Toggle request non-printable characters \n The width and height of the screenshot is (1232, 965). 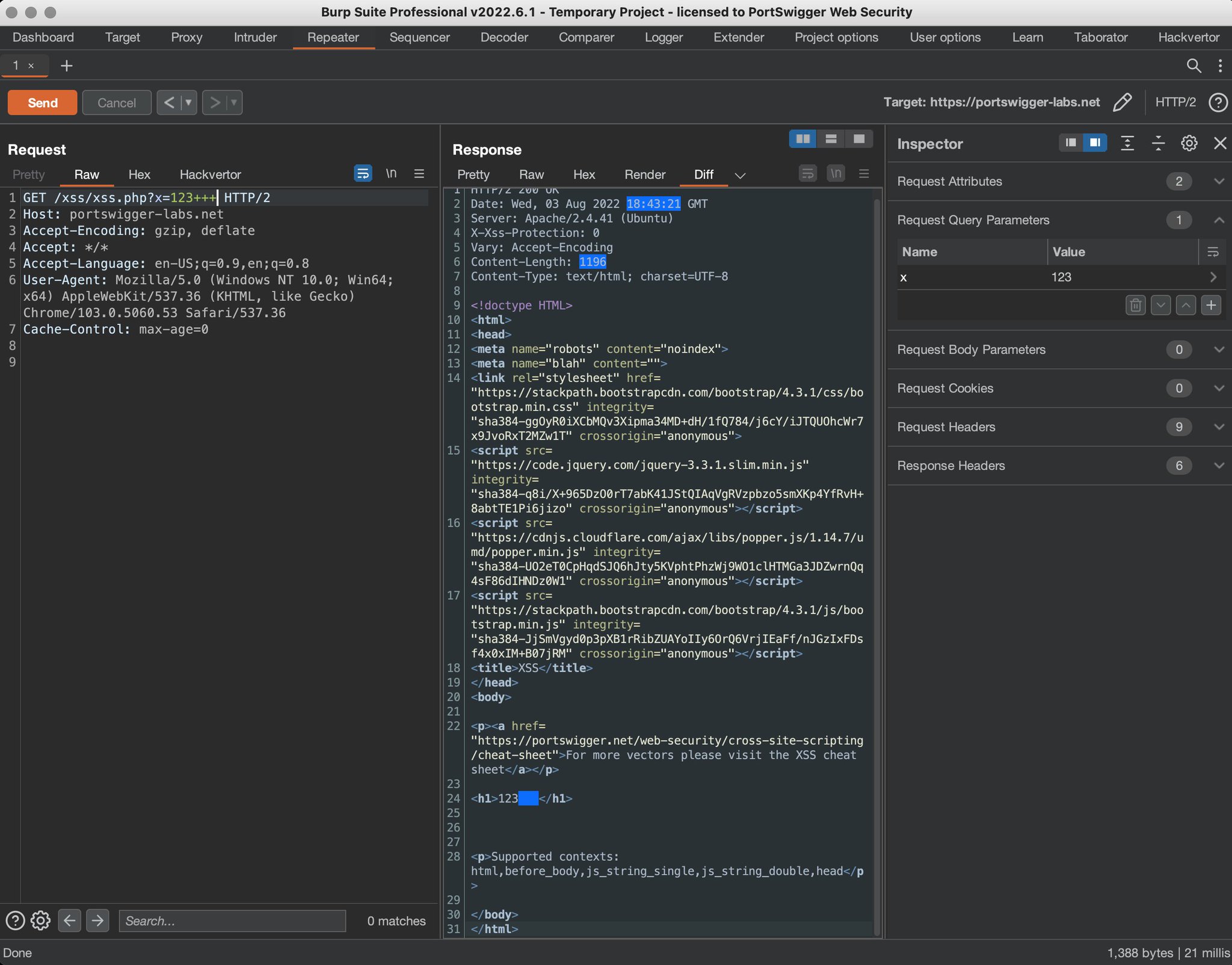click(391, 174)
